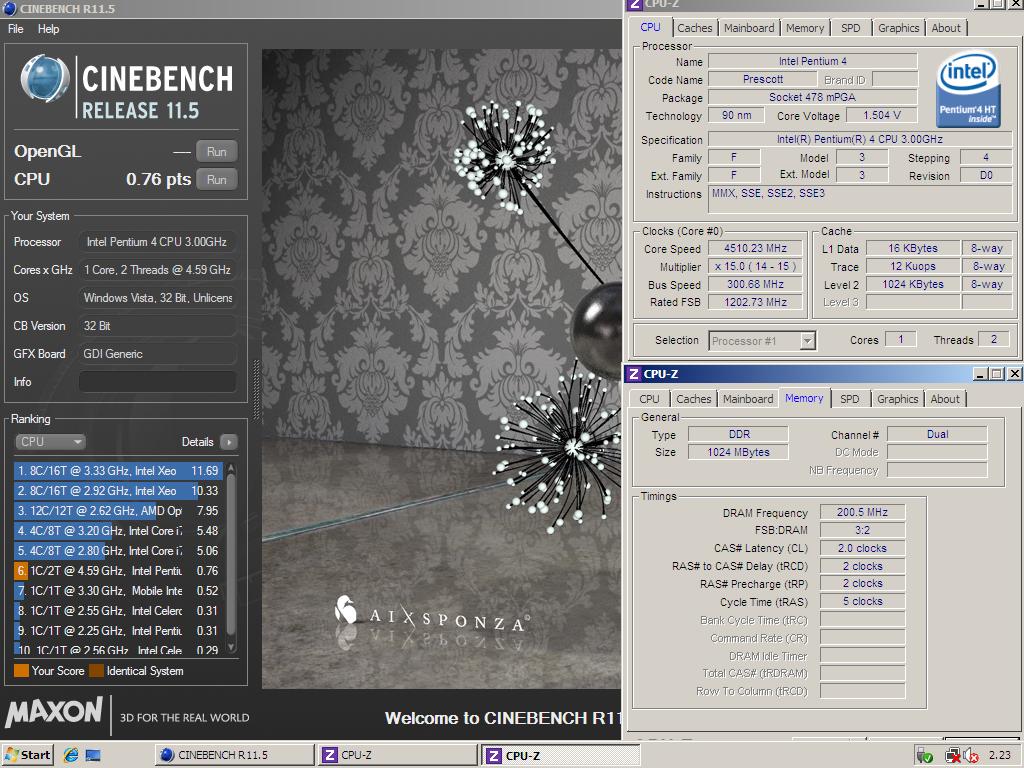Click the Channel # Dual field
Screen dimensions: 1024x768
pyautogui.click(x=937, y=434)
